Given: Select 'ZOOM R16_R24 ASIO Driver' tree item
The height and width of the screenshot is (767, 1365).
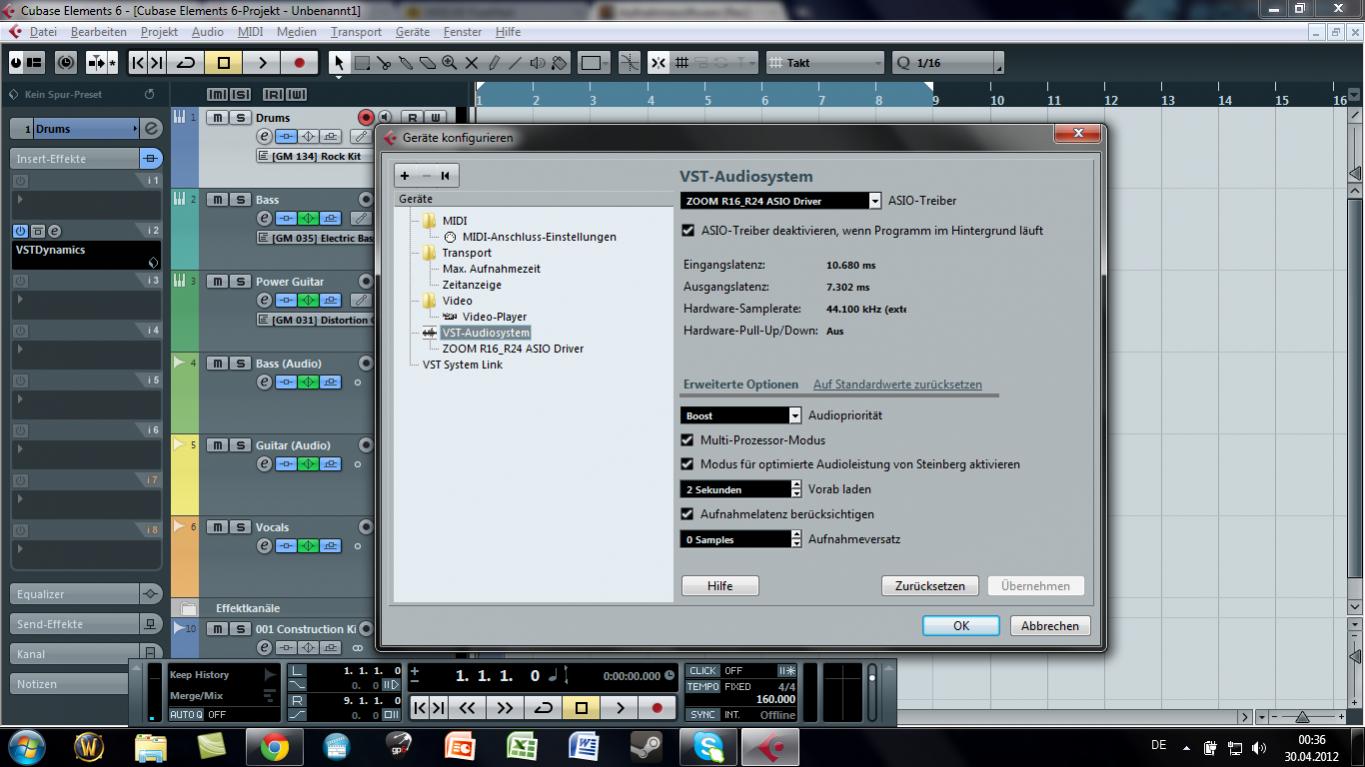Looking at the screenshot, I should click(x=513, y=349).
